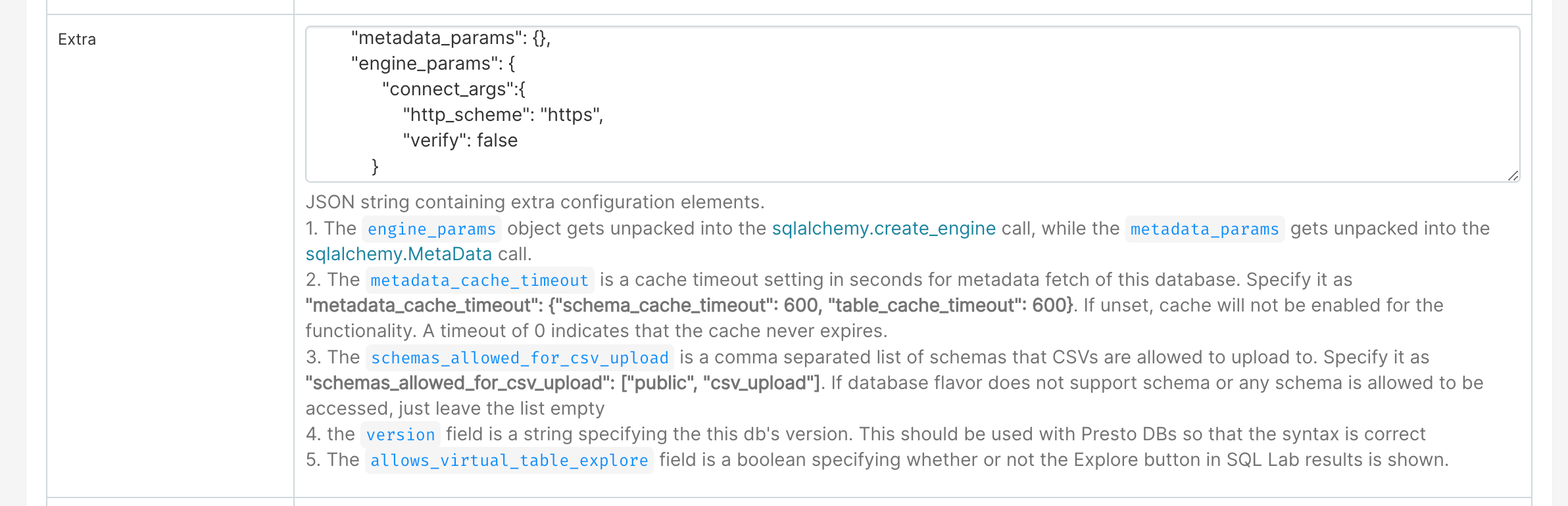The width and height of the screenshot is (1568, 506).
Task: Click the textarea resize handle corner
Action: [1513, 175]
